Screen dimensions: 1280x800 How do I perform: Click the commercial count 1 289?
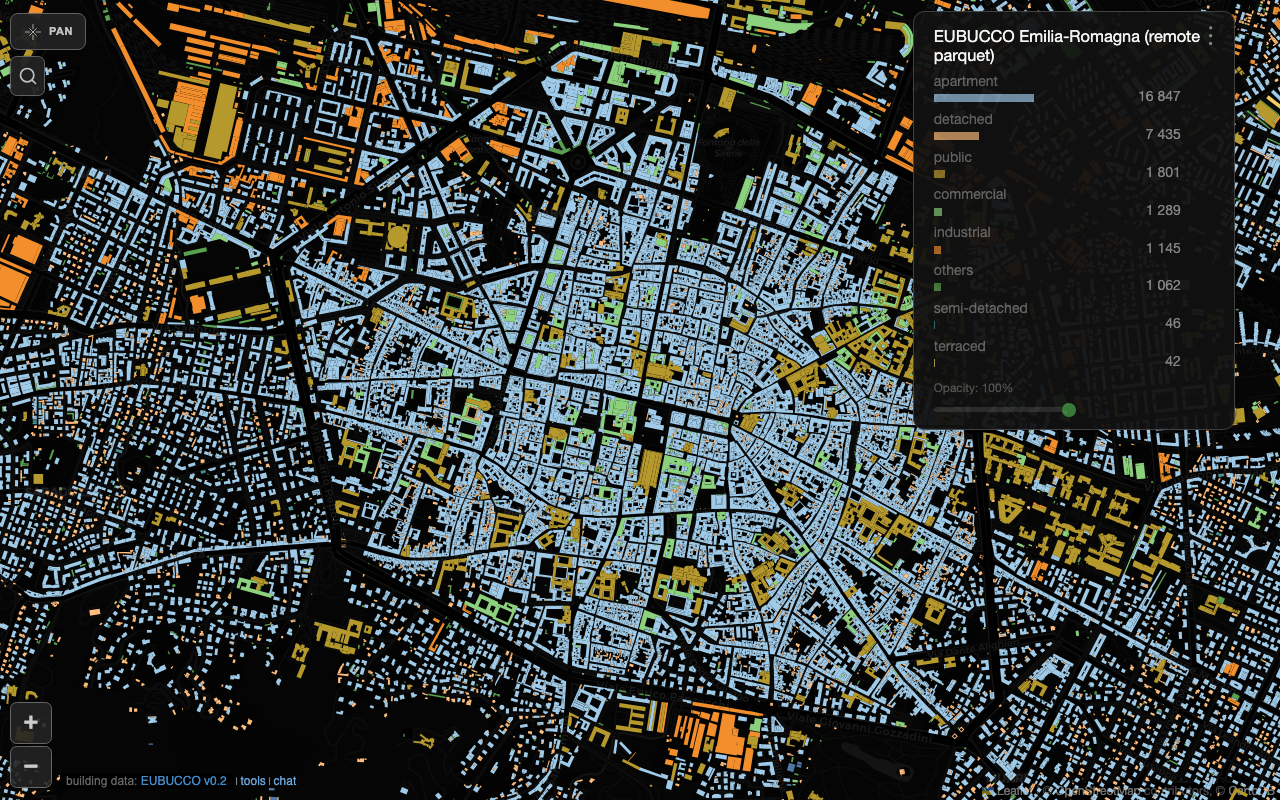click(1163, 210)
